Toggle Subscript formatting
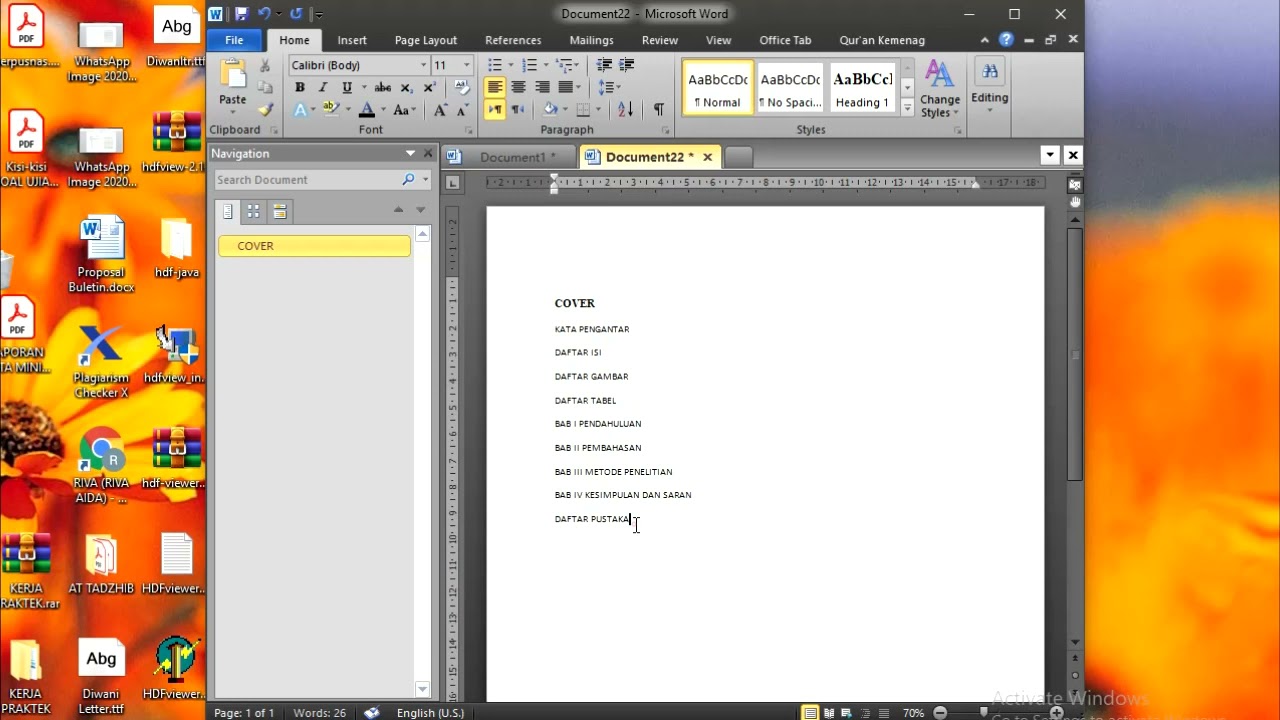 click(x=407, y=88)
